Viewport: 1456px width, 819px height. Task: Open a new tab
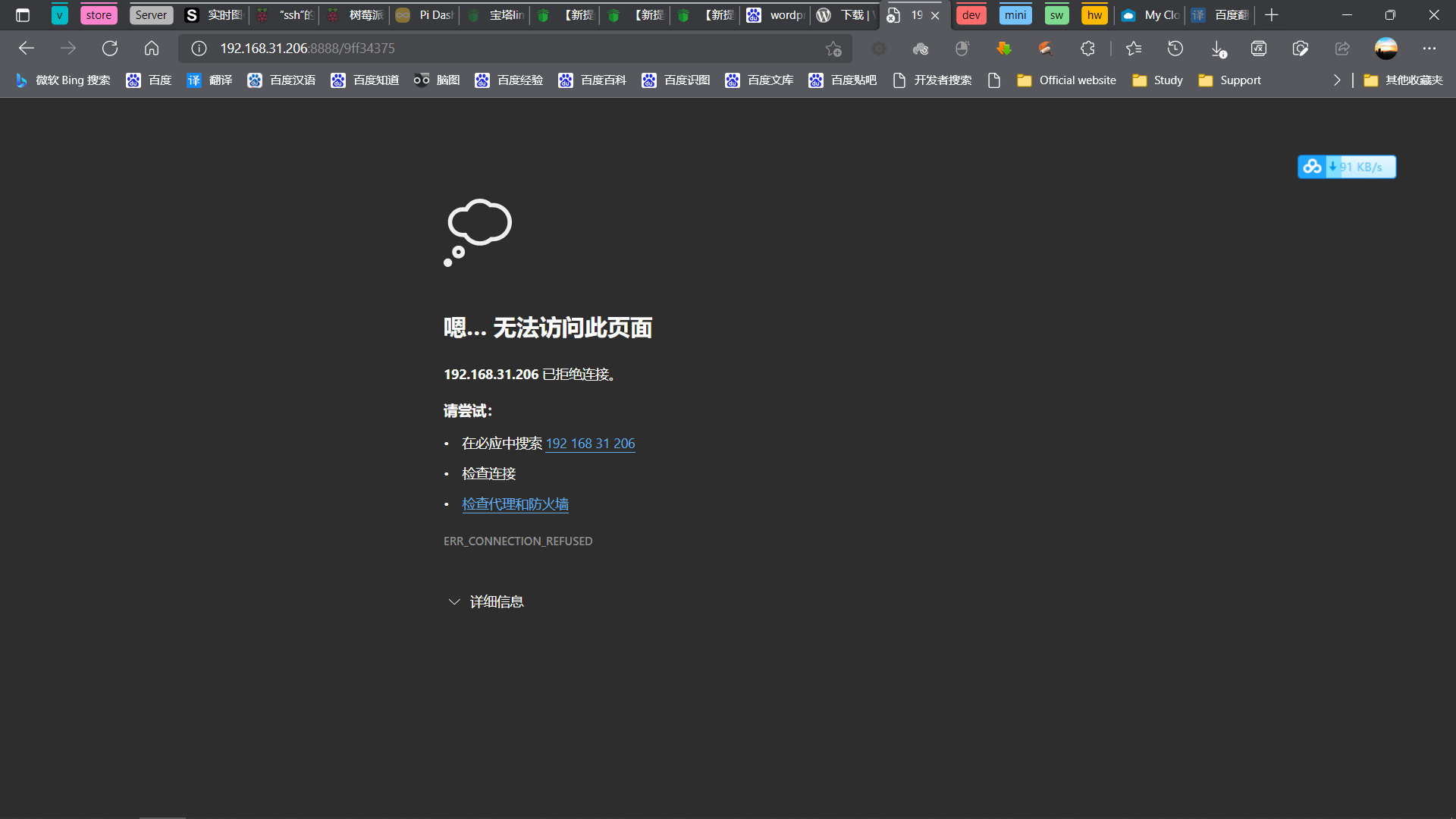[x=1272, y=15]
